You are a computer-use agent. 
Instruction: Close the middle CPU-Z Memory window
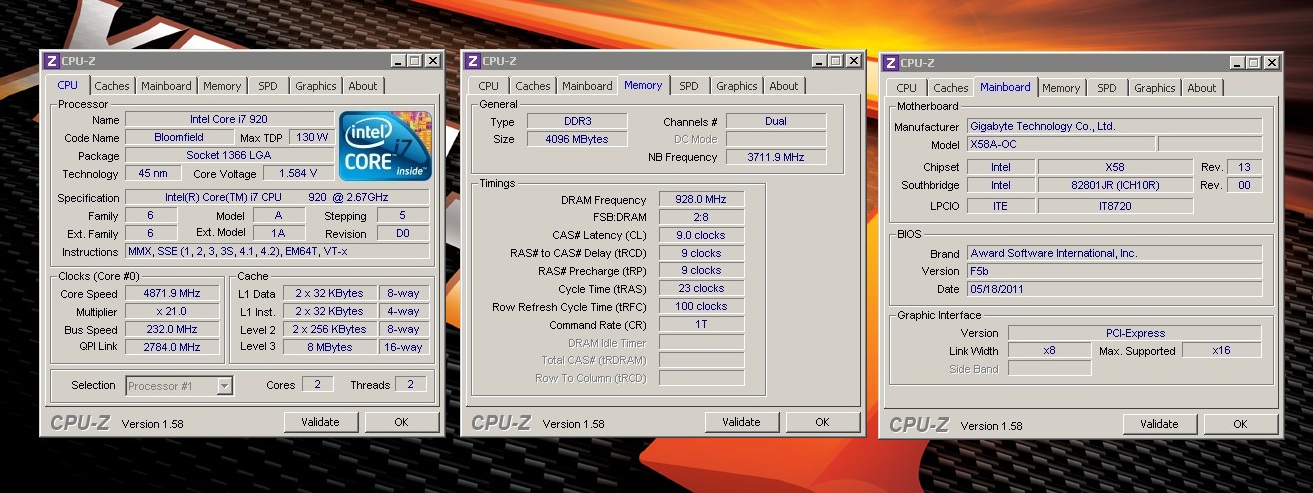pyautogui.click(x=853, y=61)
